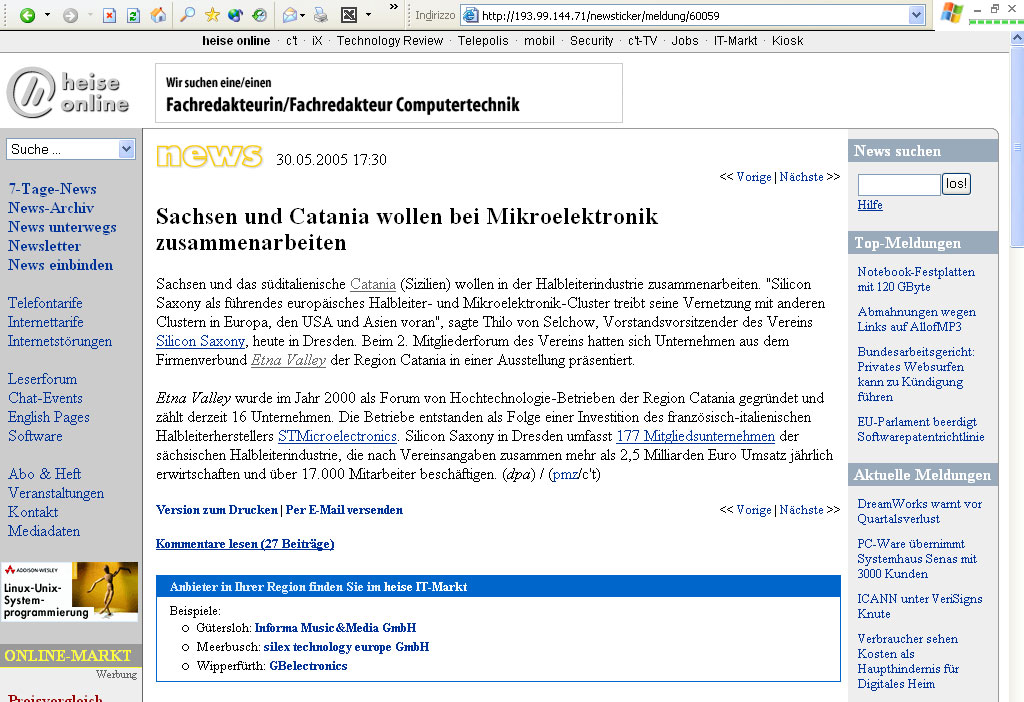Click the IE page icon in address bar
The height and width of the screenshot is (702, 1024).
pos(470,15)
